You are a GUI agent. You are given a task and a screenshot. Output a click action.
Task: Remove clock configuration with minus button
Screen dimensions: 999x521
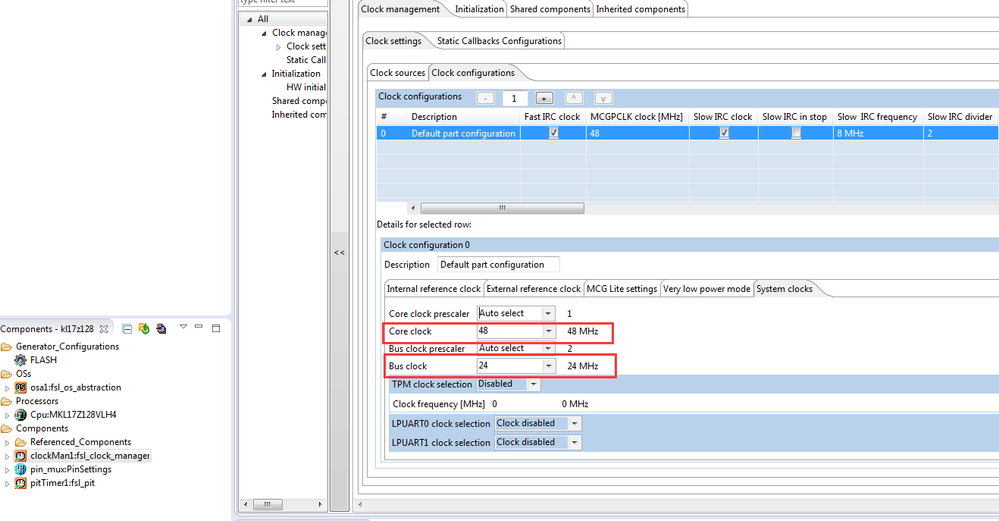pyautogui.click(x=485, y=98)
